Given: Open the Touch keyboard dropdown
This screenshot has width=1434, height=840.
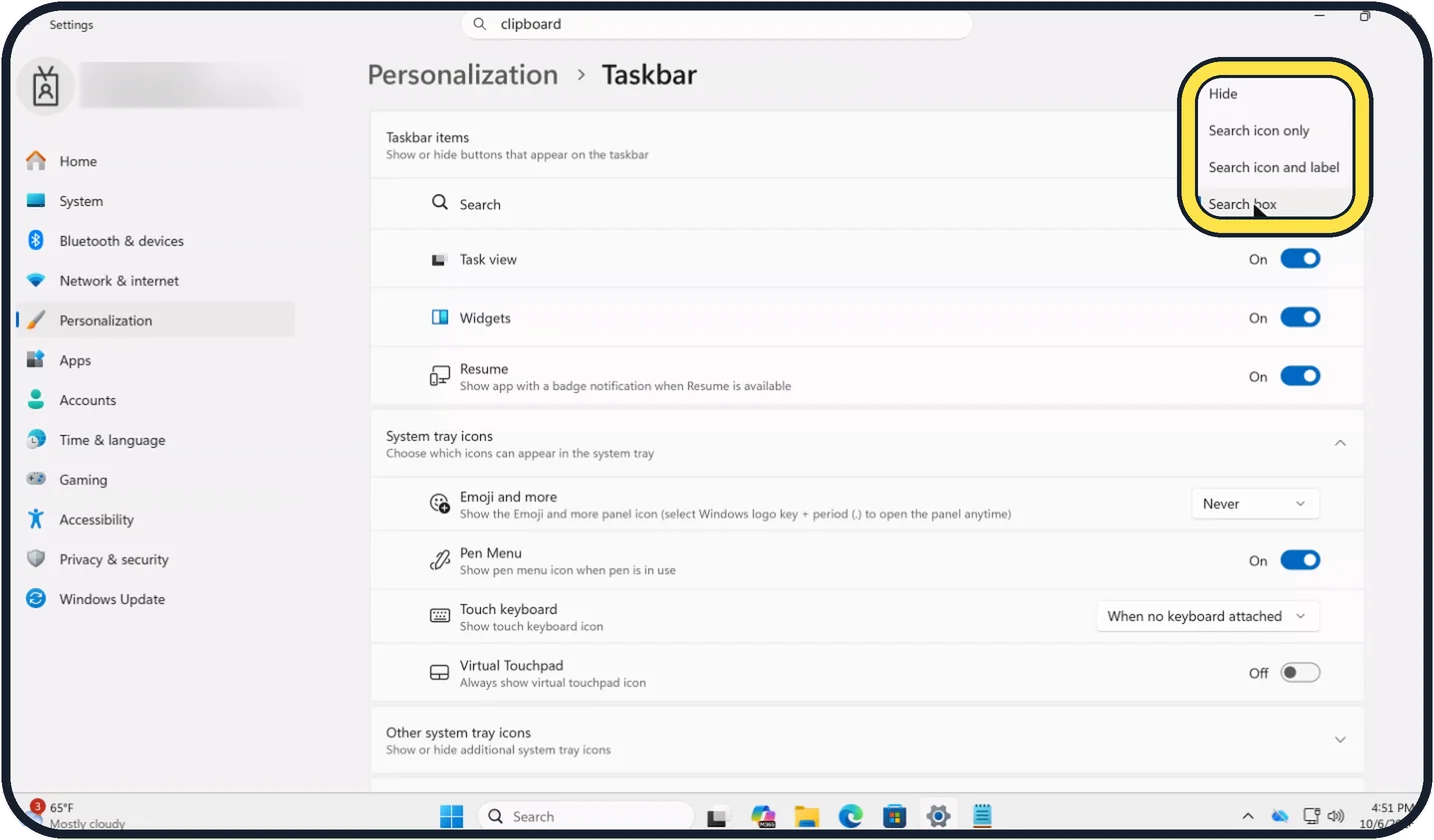Looking at the screenshot, I should pos(1208,616).
